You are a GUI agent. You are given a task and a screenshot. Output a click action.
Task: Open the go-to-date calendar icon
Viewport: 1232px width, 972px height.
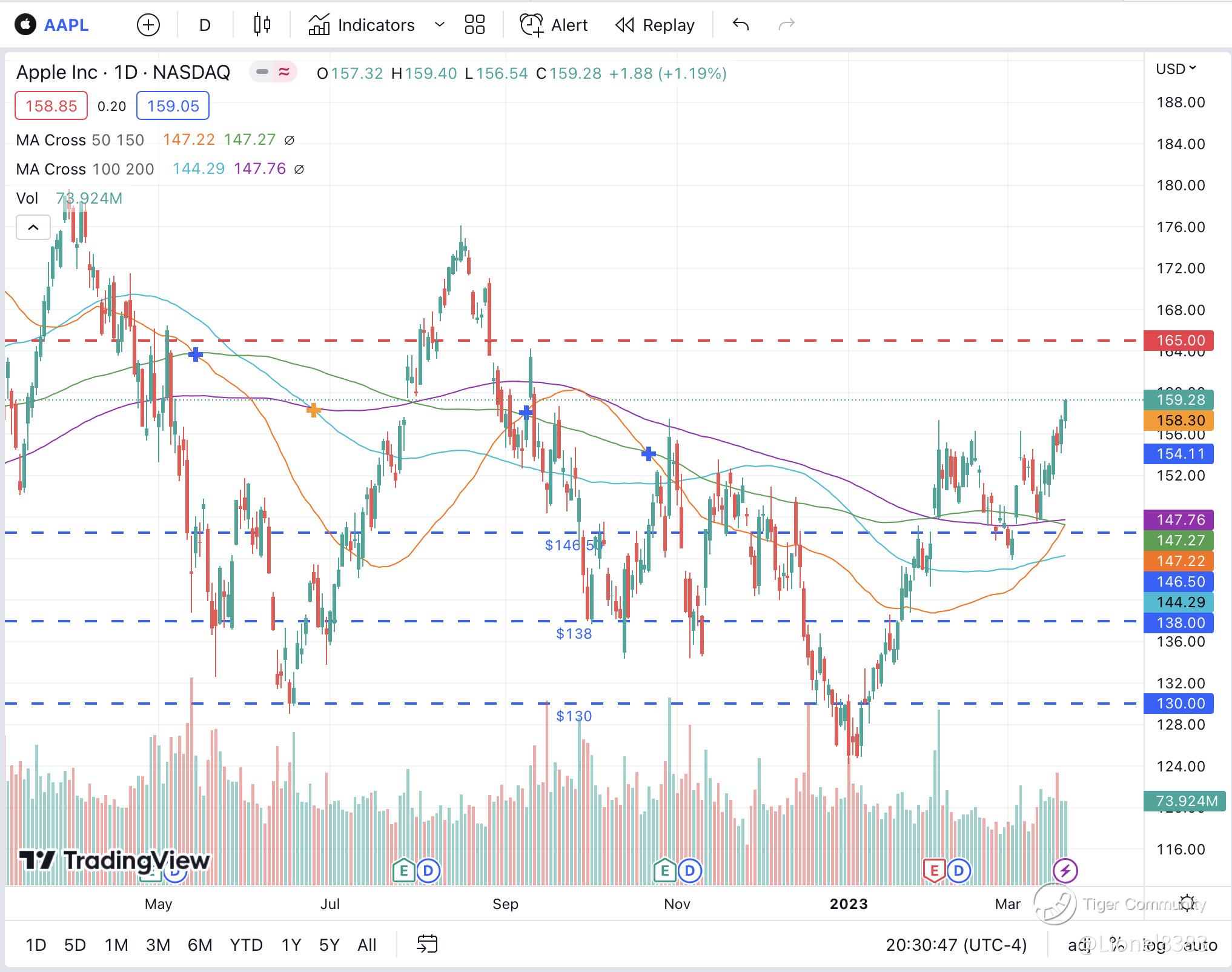pyautogui.click(x=427, y=944)
